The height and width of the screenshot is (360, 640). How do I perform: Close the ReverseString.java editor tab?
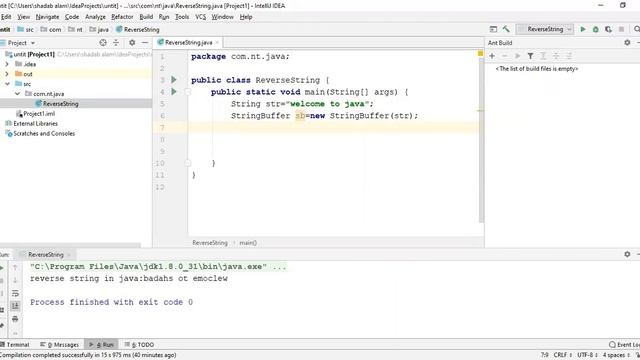tap(217, 42)
